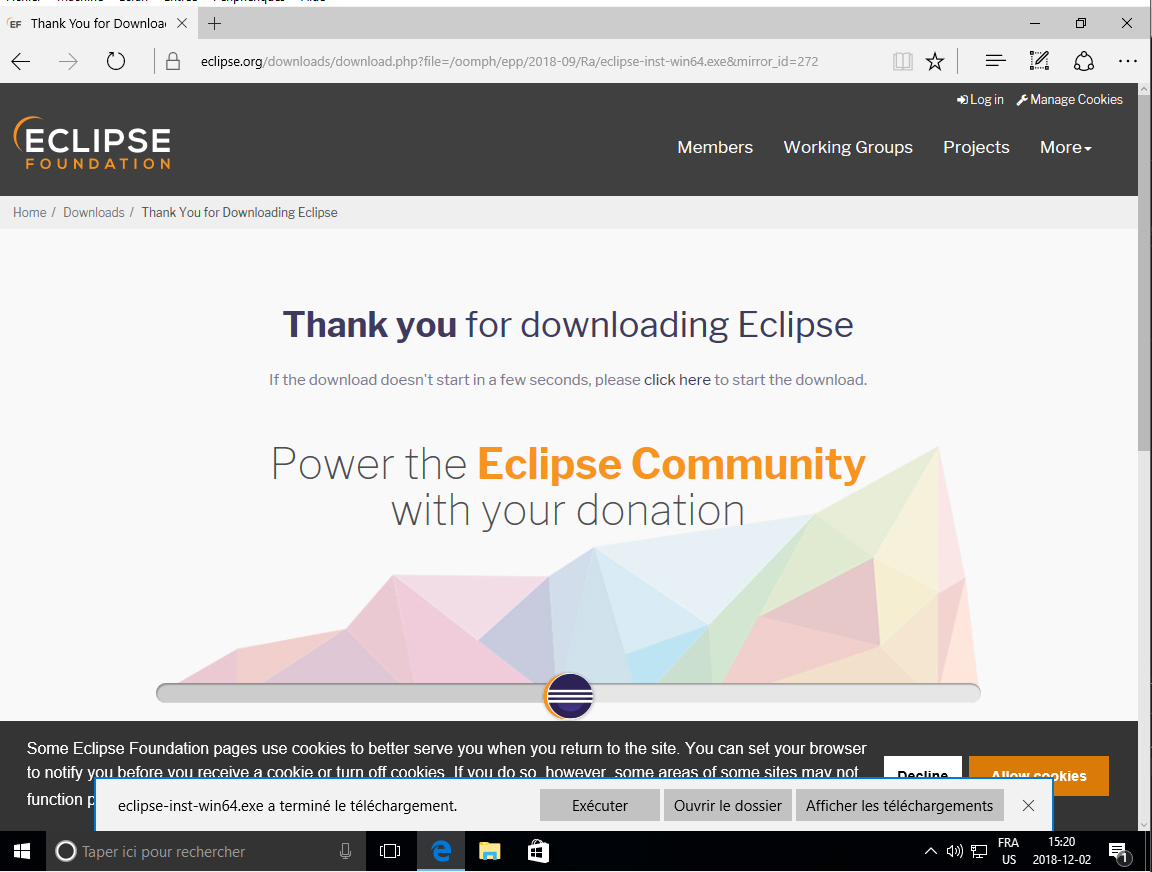Click the address bar URL field
The height and width of the screenshot is (872, 1152).
pyautogui.click(x=509, y=61)
